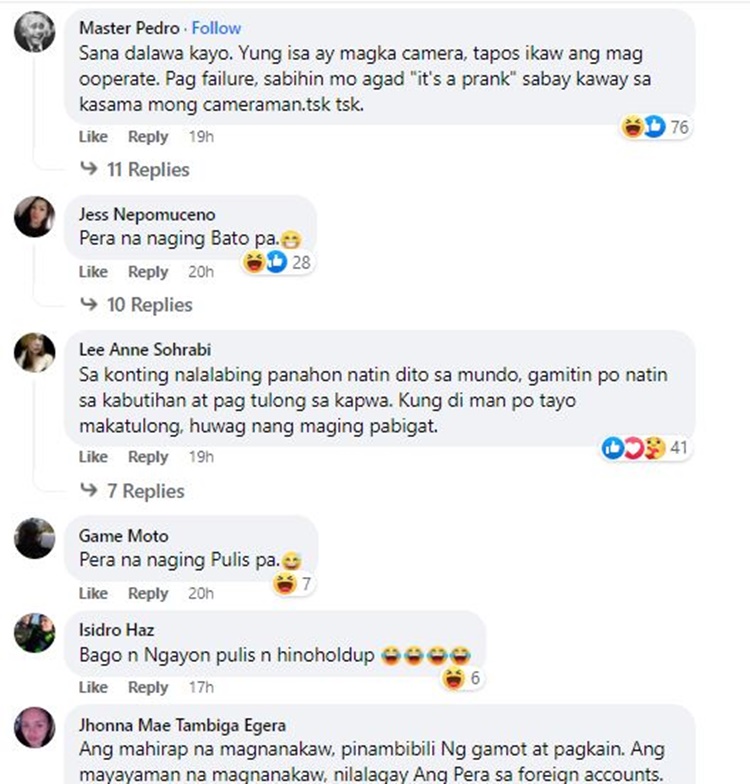Like Master Pedro's comment
The image size is (750, 784).
coord(93,136)
